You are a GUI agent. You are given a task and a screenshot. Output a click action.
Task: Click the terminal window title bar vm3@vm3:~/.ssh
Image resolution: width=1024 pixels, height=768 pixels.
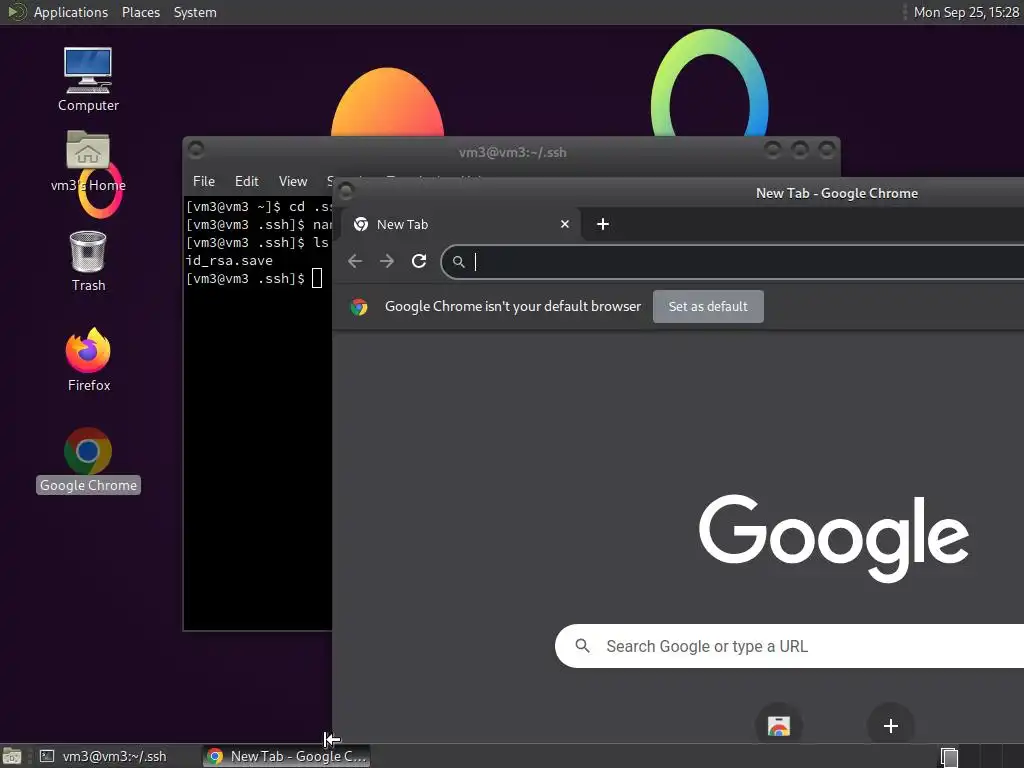512,152
